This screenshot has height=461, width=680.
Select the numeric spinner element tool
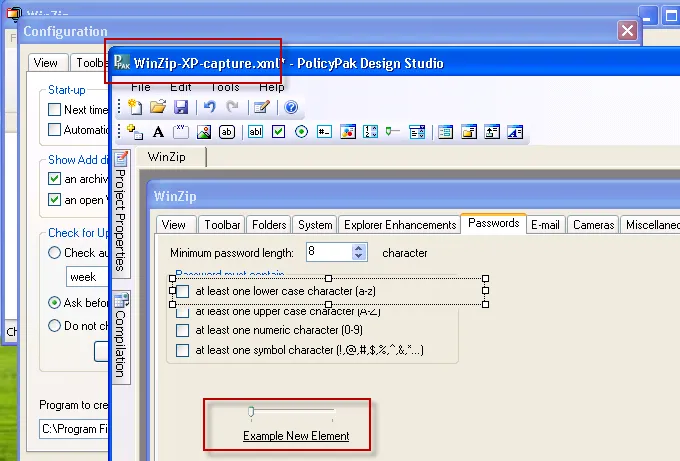click(x=370, y=132)
